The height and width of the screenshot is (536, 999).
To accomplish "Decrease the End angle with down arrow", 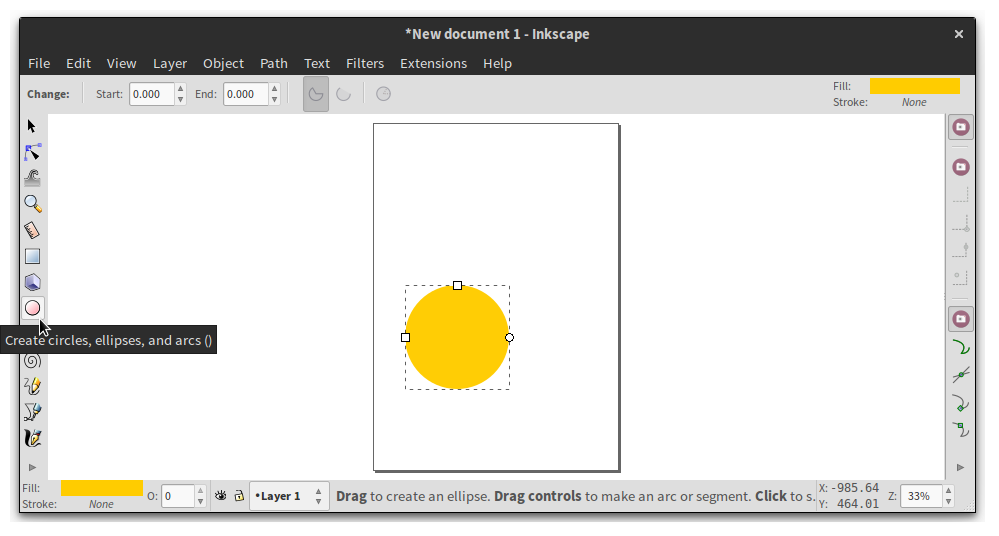I will tap(275, 99).
